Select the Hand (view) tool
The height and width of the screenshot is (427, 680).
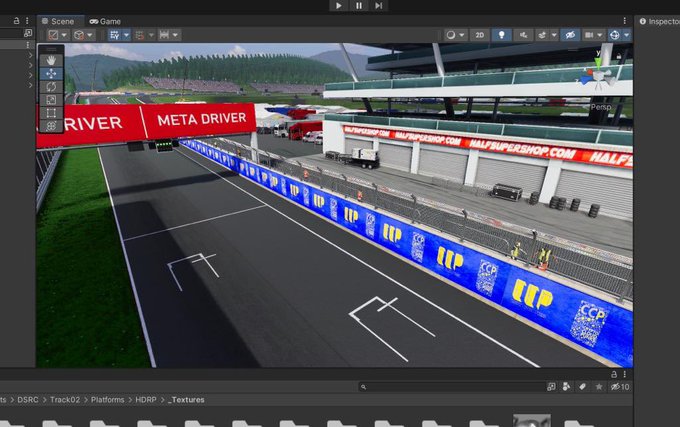(51, 60)
